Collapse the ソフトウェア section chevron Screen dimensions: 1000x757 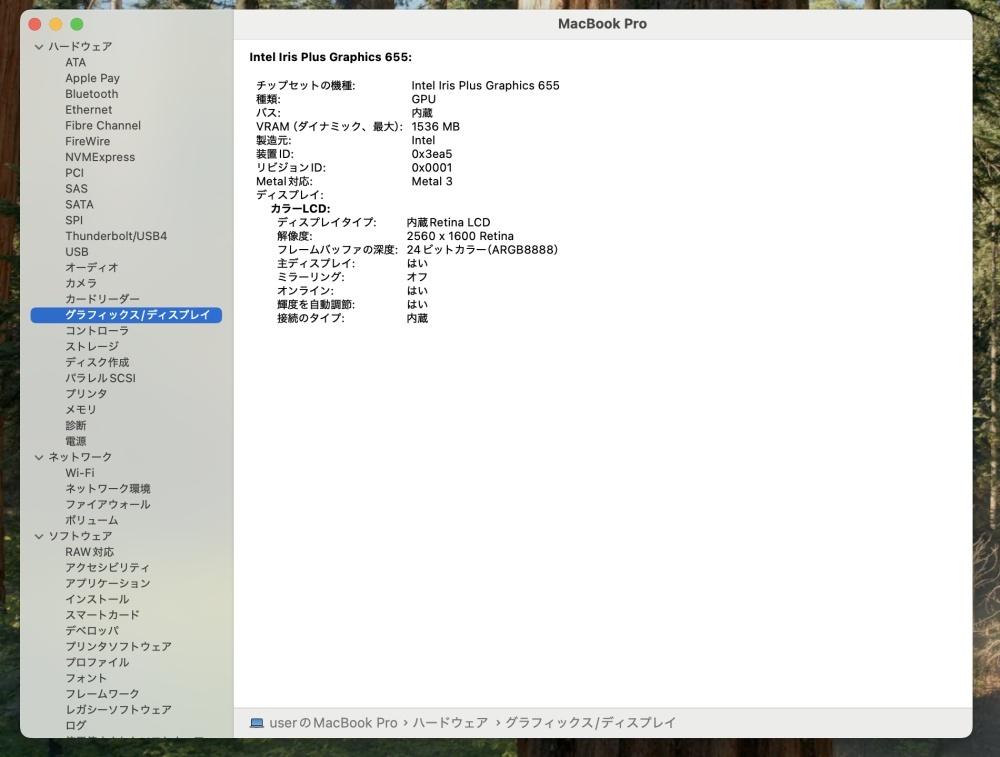pos(39,536)
